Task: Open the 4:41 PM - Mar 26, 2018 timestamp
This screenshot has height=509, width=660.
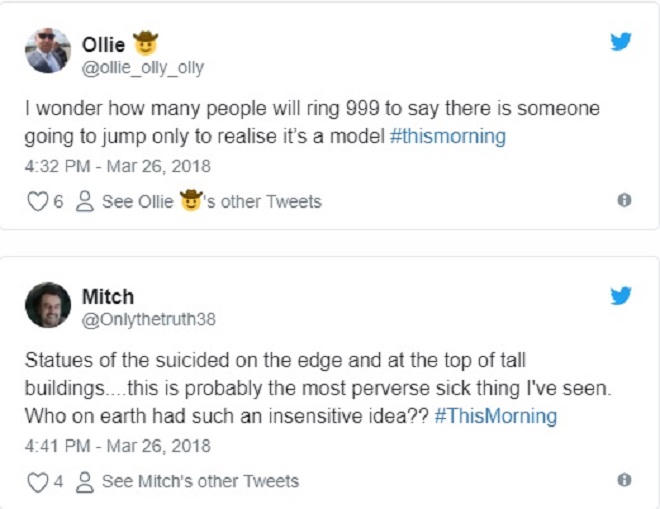Action: pyautogui.click(x=117, y=446)
